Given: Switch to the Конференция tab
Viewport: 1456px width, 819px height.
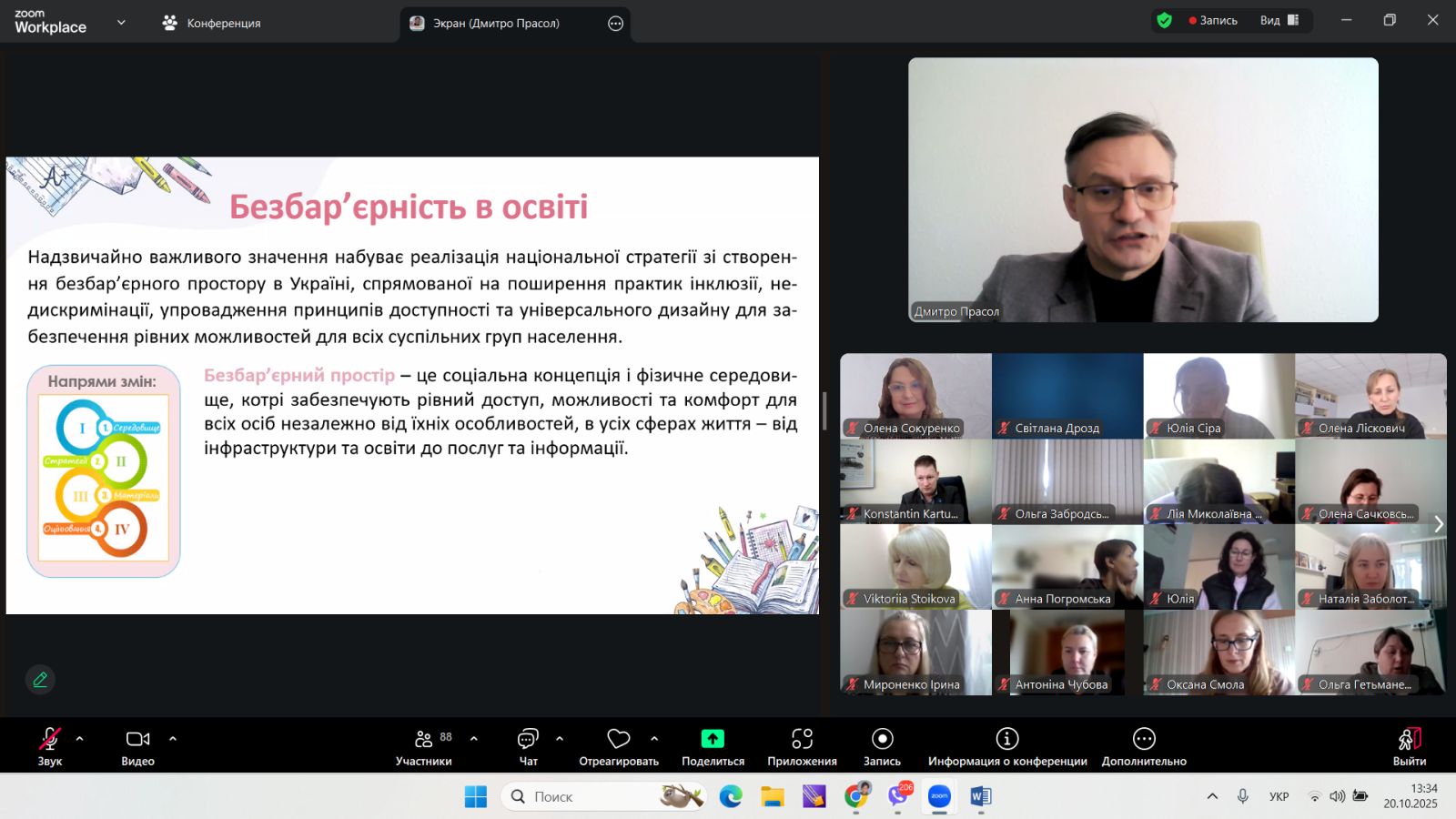Looking at the screenshot, I should [x=211, y=23].
